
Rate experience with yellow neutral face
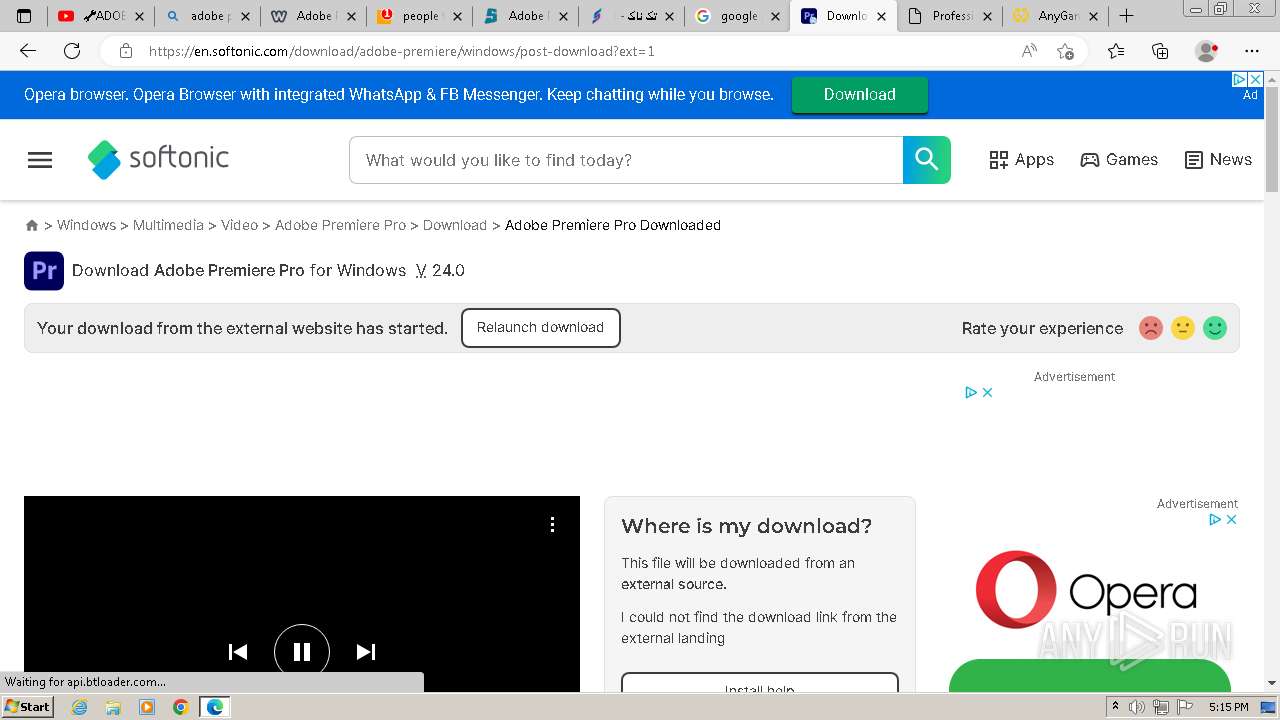coord(1183,328)
